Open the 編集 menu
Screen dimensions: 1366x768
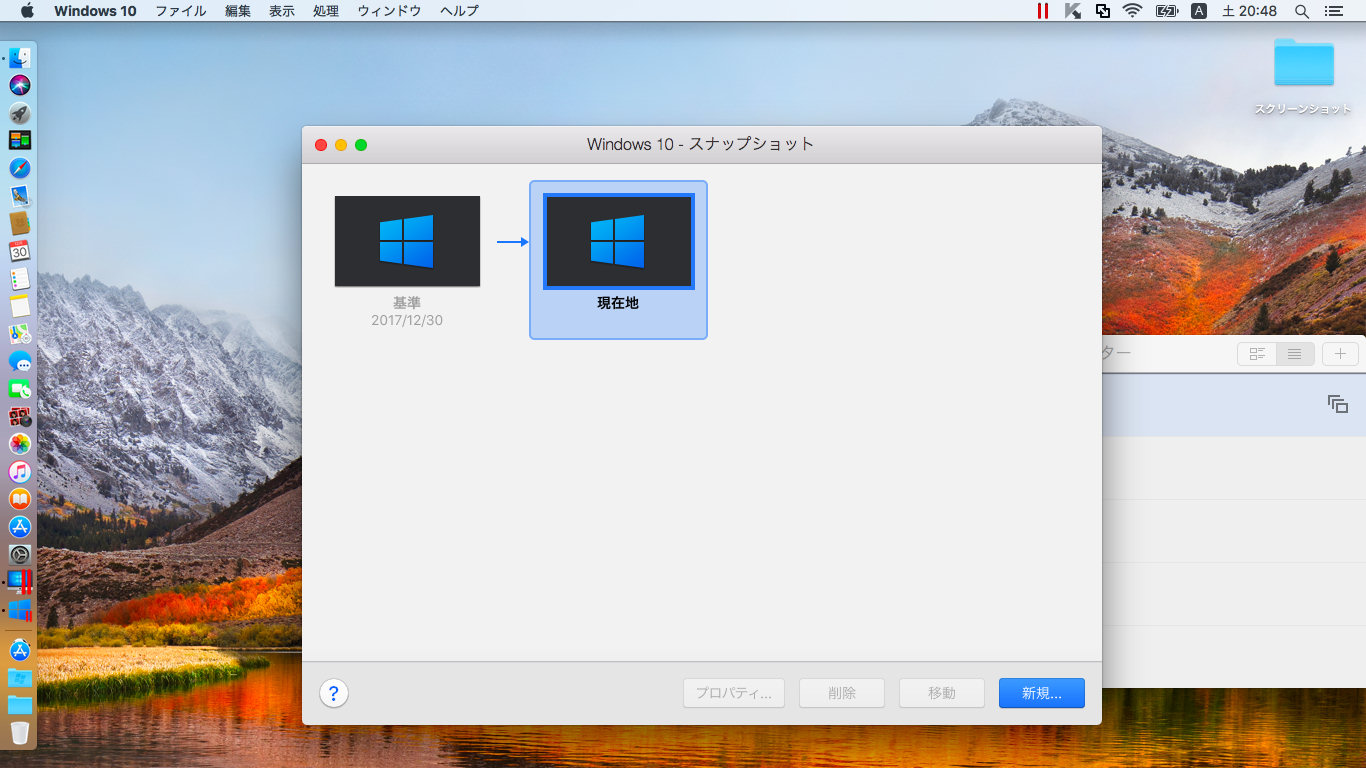pyautogui.click(x=238, y=11)
